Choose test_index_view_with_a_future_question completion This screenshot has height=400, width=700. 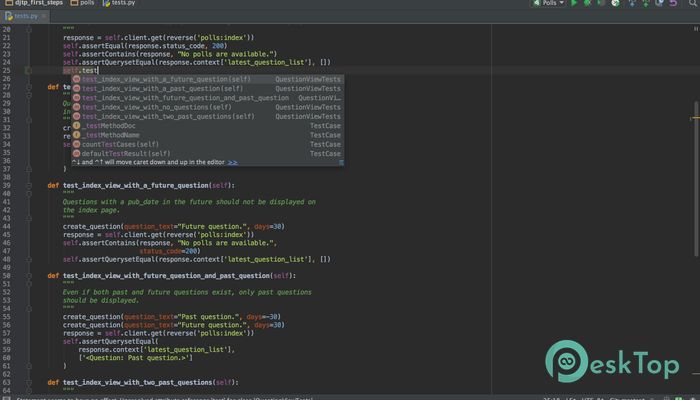point(208,79)
